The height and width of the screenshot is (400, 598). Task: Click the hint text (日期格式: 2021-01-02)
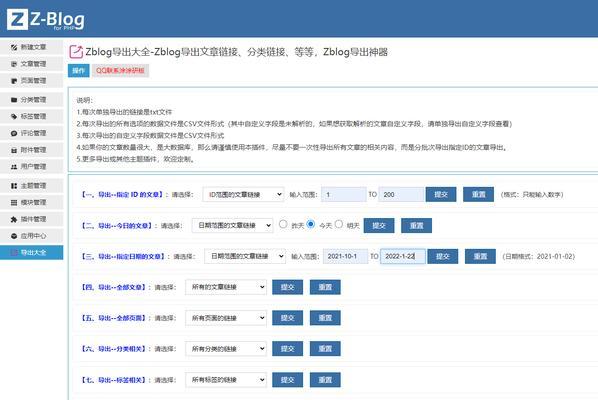pyautogui.click(x=539, y=256)
